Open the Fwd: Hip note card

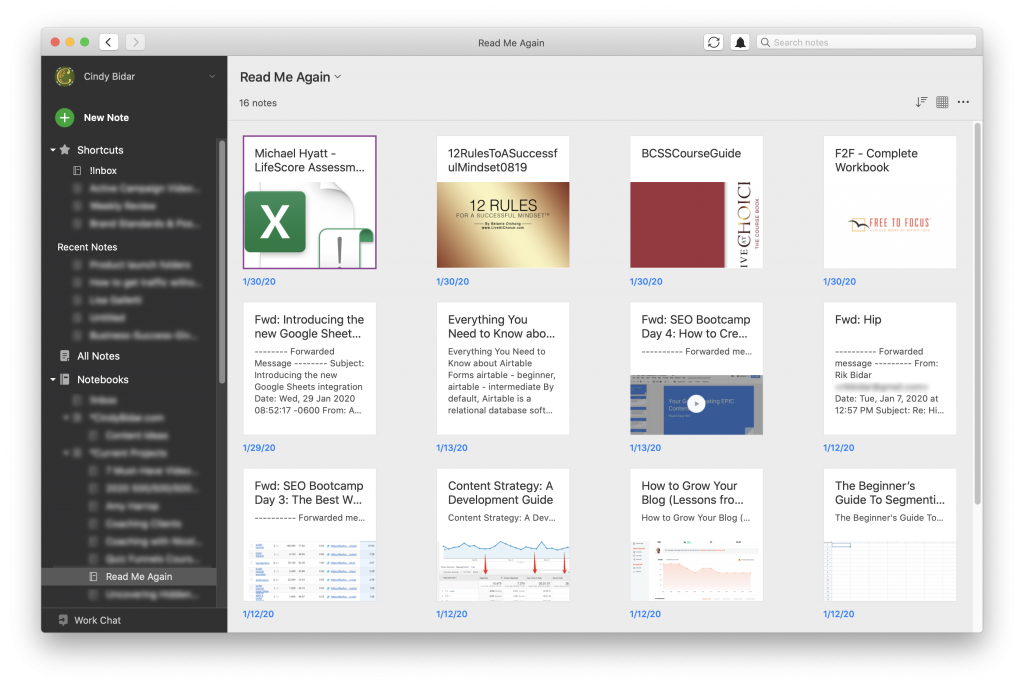889,368
